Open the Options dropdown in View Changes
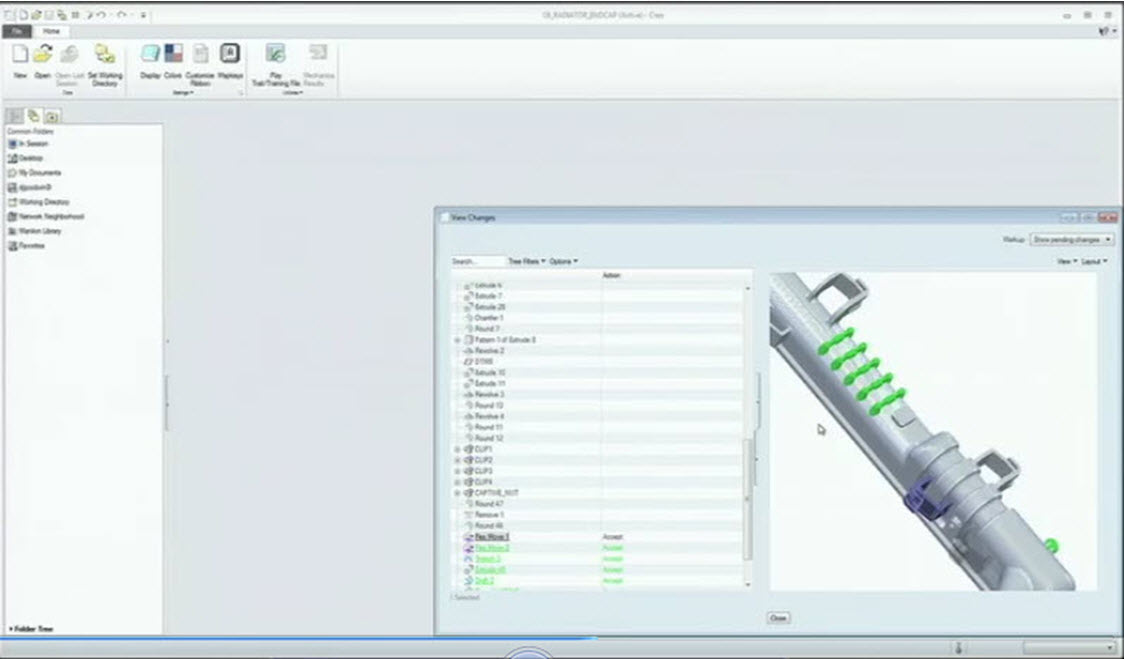Viewport: 1125px width, 659px height. pos(563,261)
